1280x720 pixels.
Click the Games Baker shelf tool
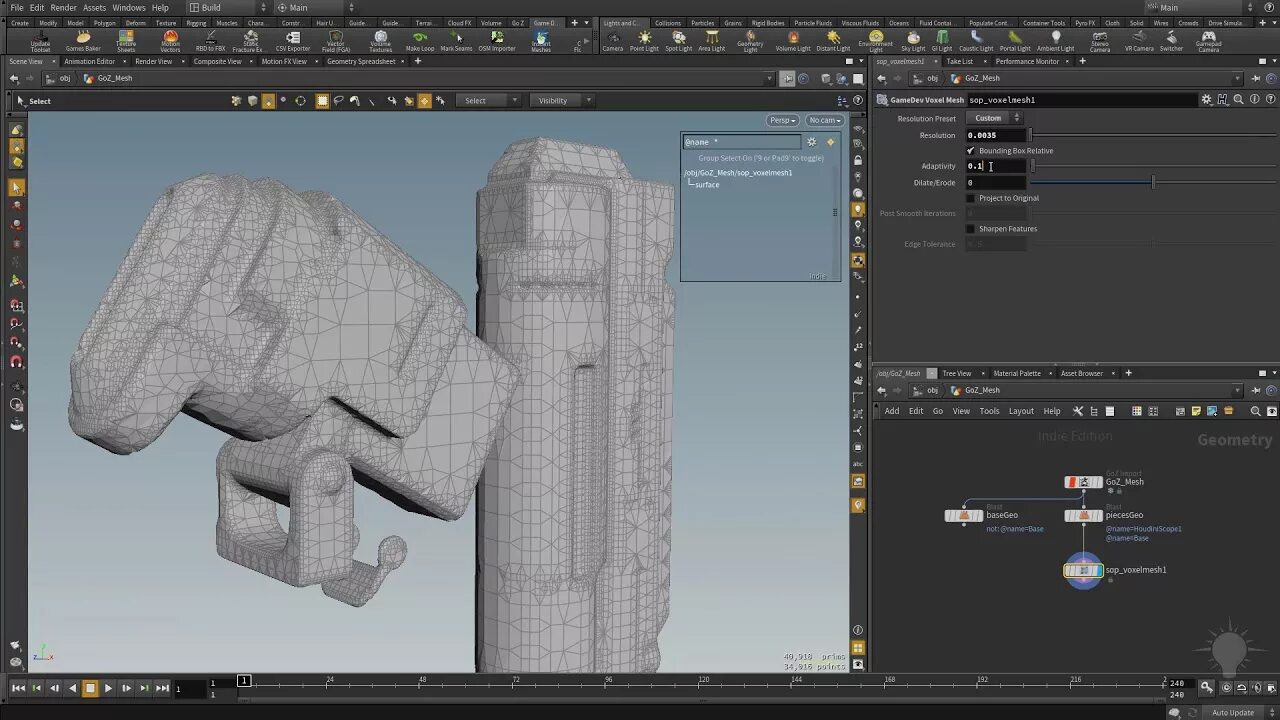click(x=83, y=40)
